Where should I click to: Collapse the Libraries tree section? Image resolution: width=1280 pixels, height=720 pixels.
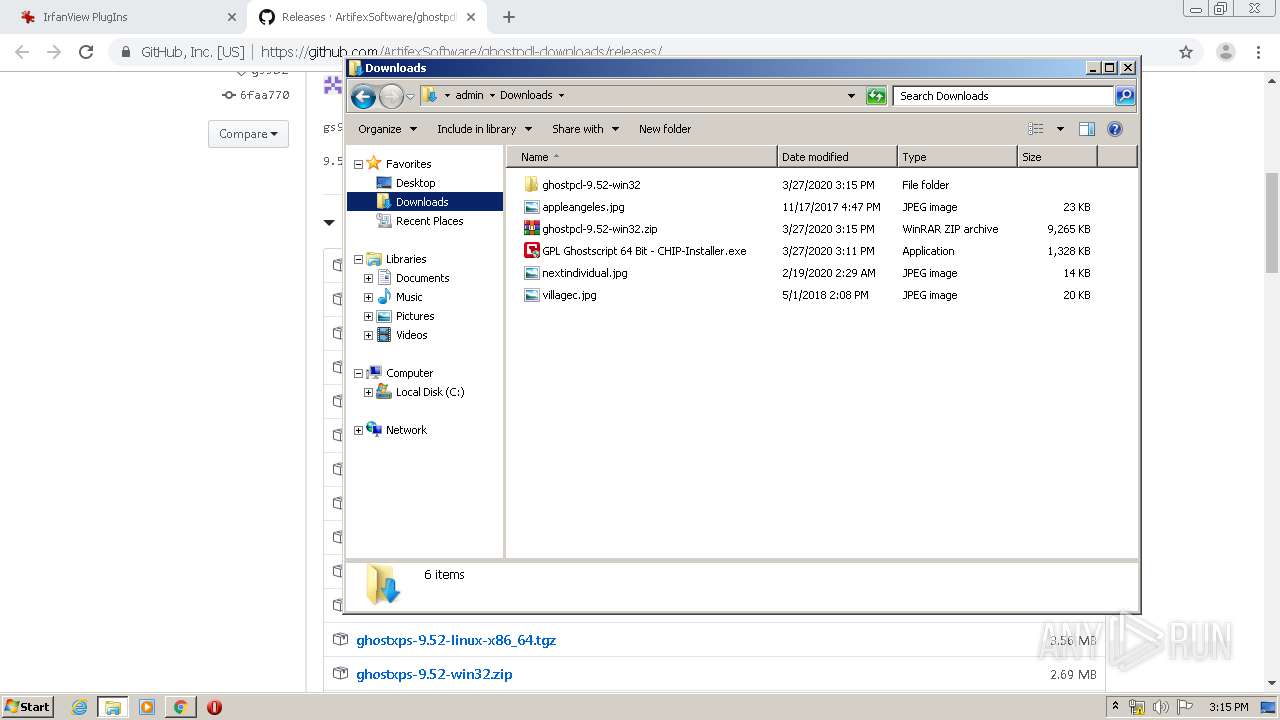click(x=358, y=260)
